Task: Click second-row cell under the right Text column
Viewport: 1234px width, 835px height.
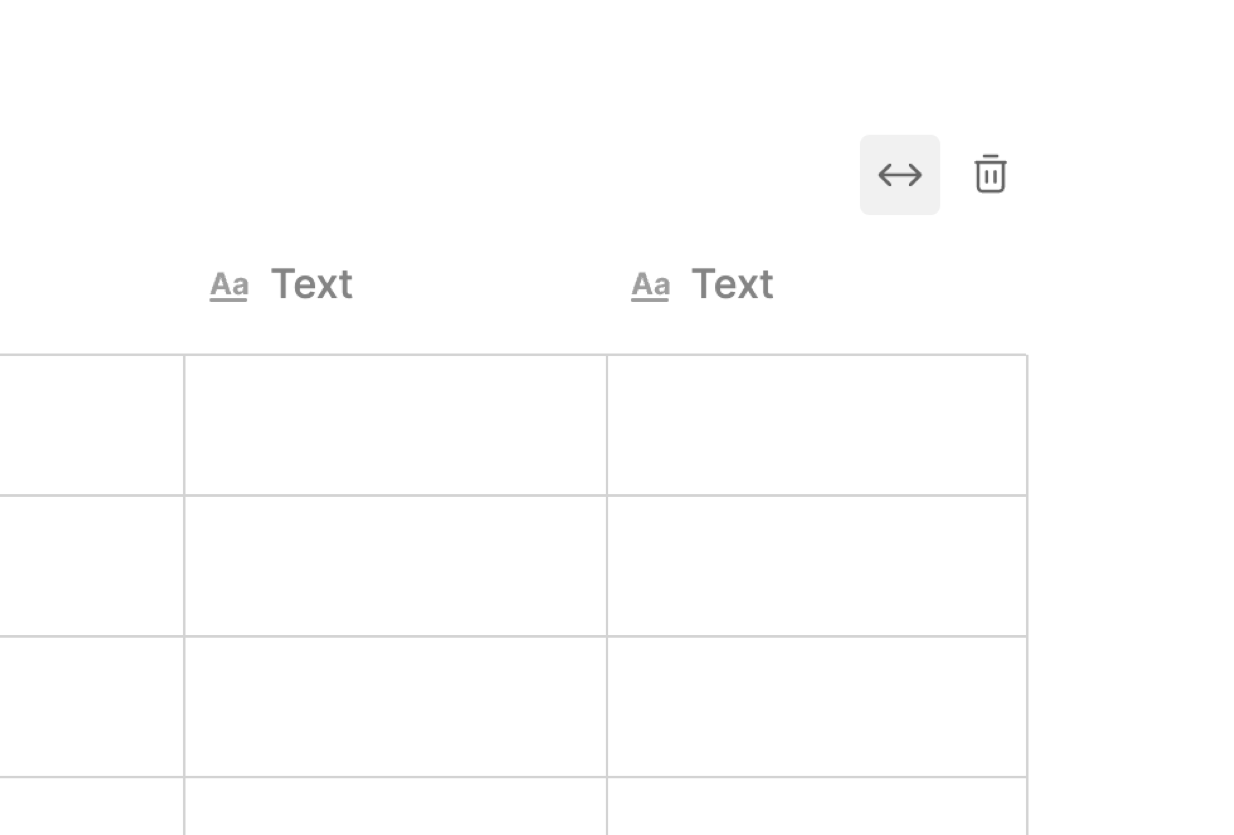Action: coord(816,566)
